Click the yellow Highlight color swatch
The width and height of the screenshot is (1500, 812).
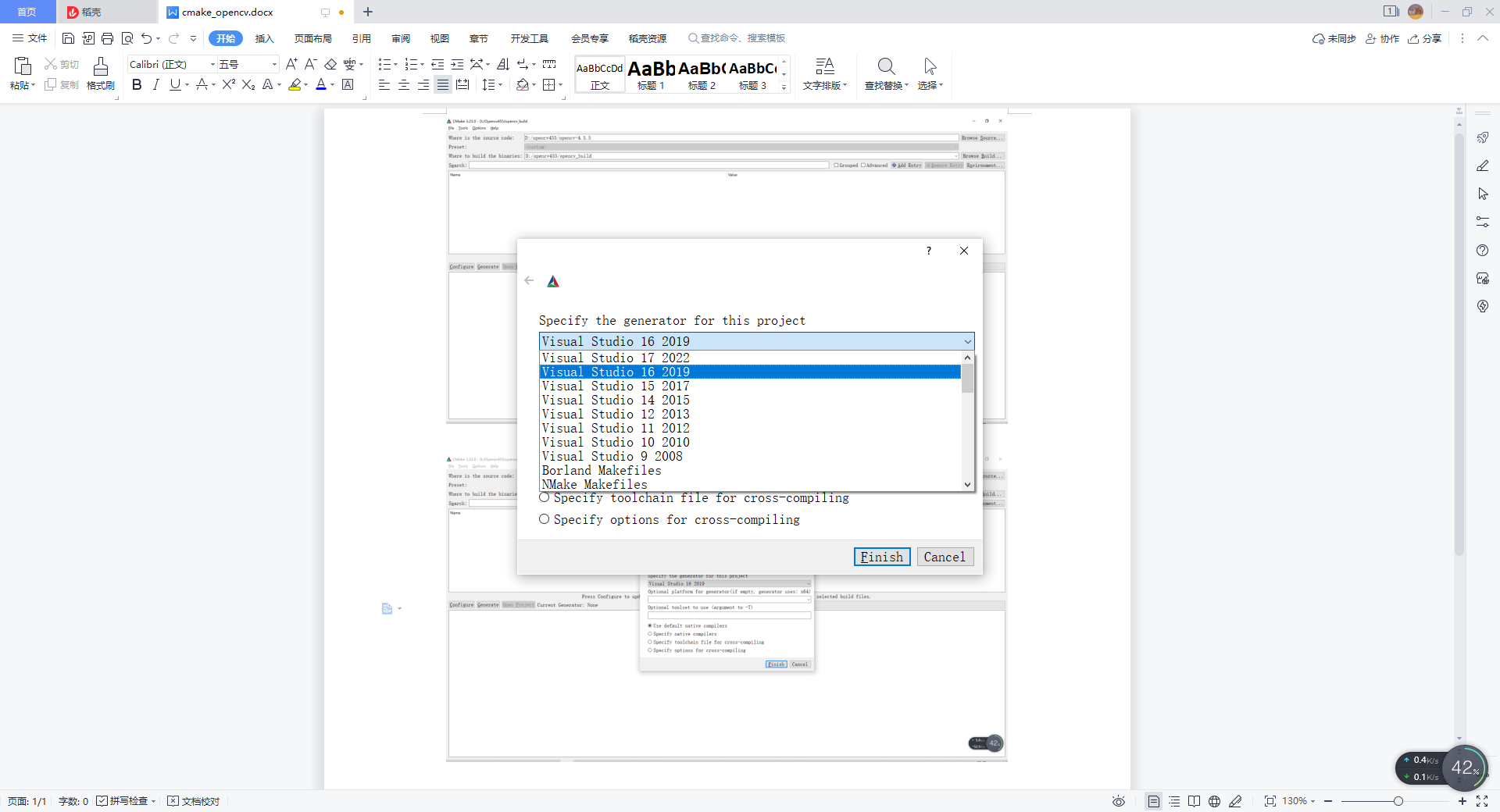(x=295, y=84)
